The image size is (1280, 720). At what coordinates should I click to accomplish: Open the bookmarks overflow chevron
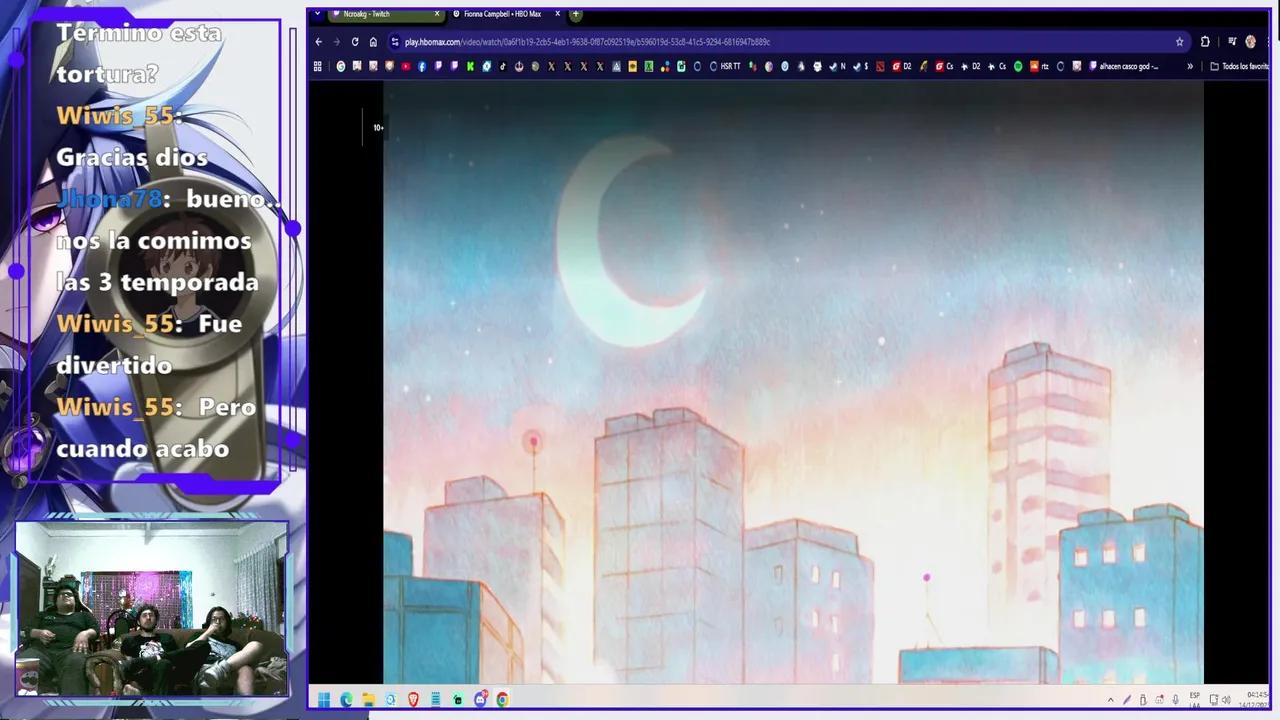click(1190, 66)
